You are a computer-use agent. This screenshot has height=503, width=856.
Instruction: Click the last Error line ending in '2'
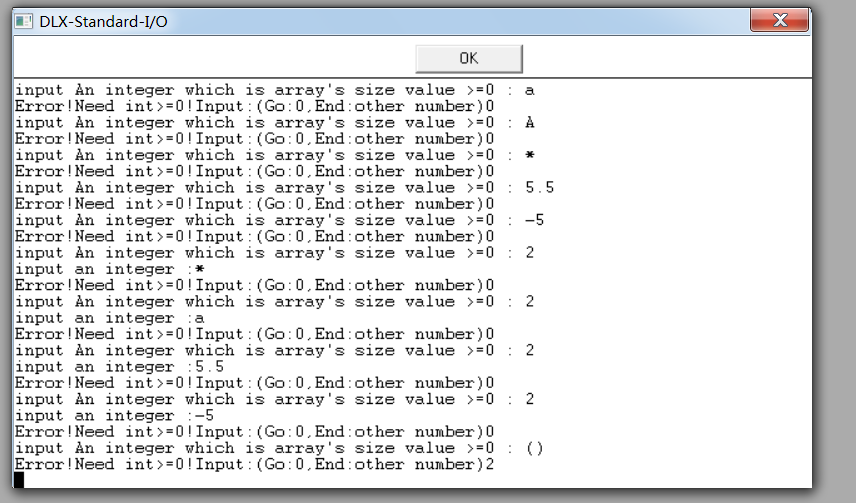coord(254,464)
